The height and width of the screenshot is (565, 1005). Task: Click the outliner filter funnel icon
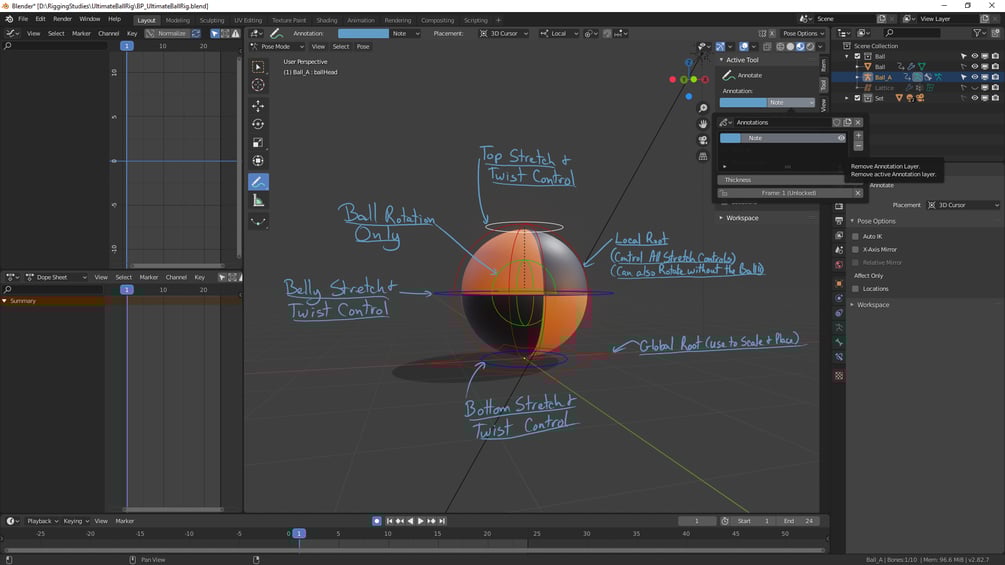pyautogui.click(x=977, y=33)
